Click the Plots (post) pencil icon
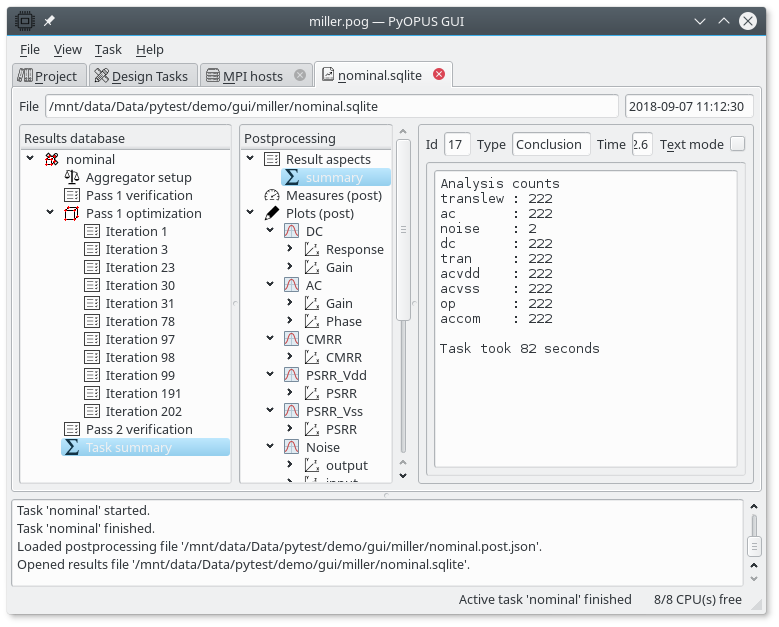 (x=271, y=213)
